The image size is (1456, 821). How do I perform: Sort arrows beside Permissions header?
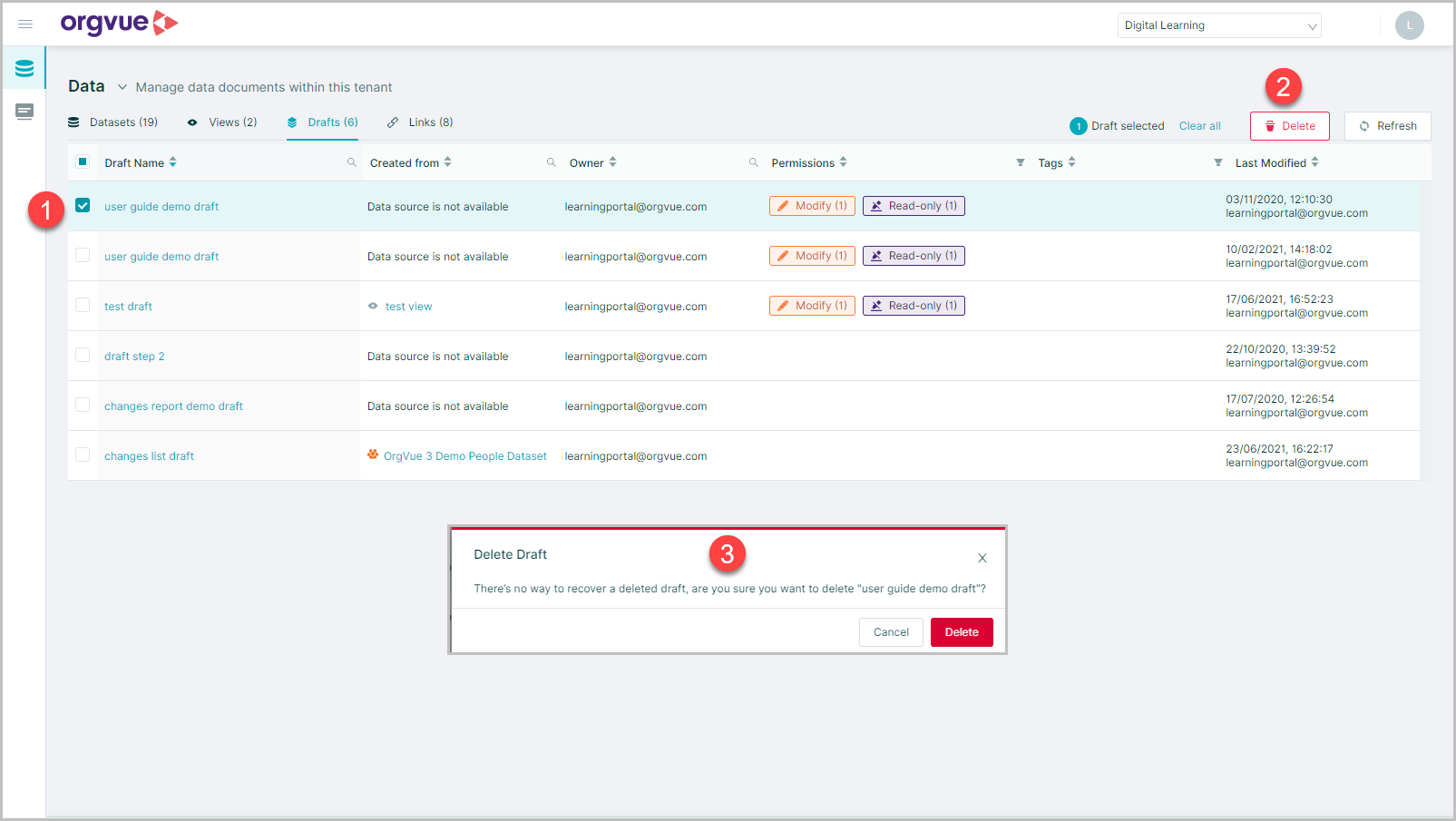point(844,162)
